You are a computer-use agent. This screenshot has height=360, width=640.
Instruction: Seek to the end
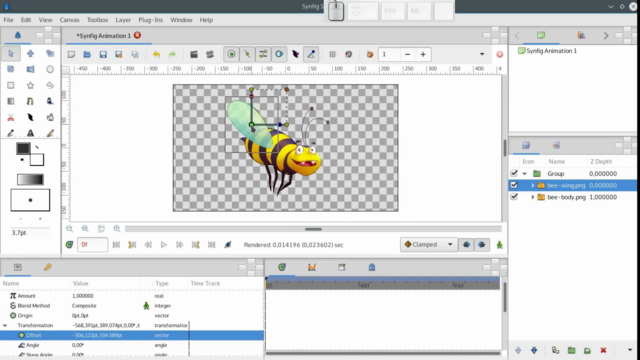211,245
